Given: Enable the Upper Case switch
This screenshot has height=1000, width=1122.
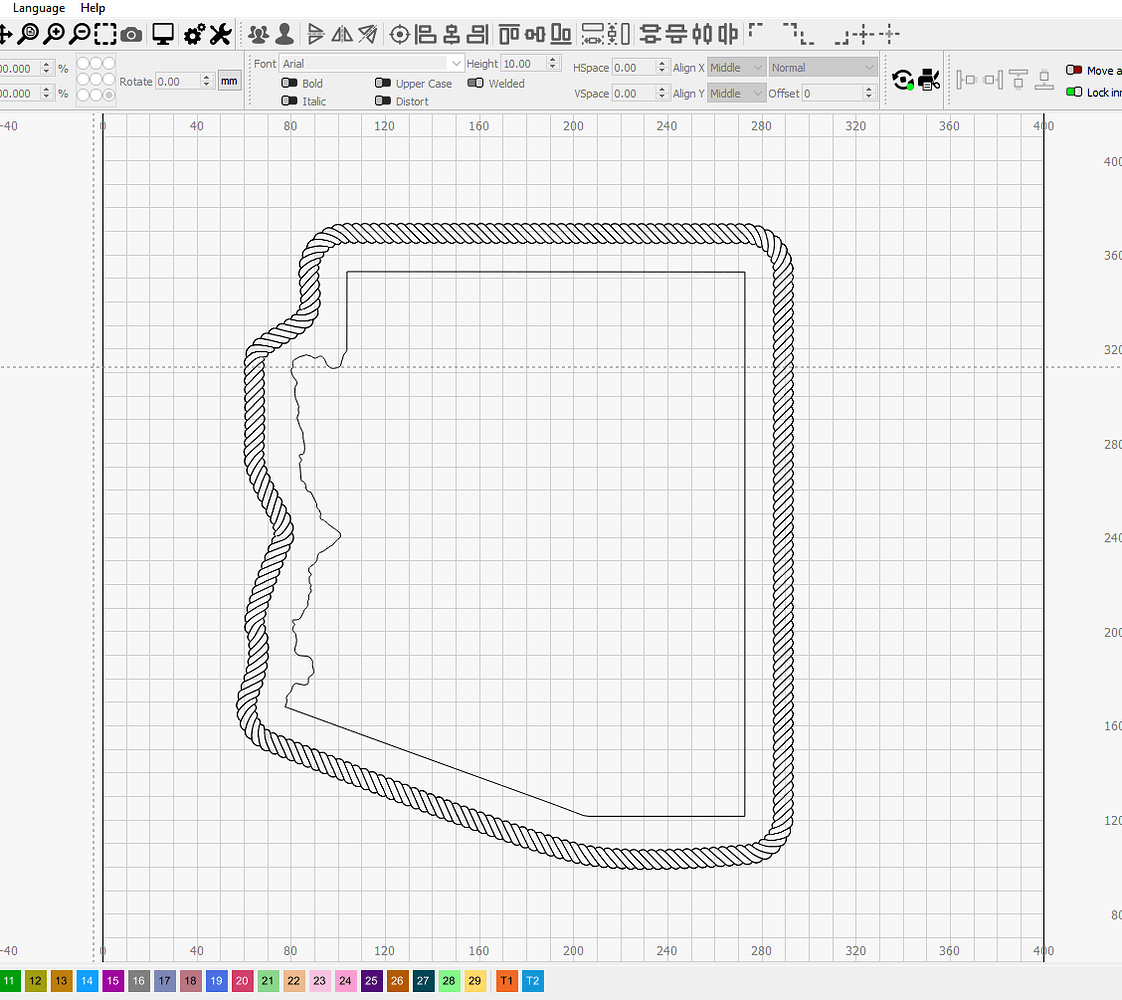Looking at the screenshot, I should 383,83.
